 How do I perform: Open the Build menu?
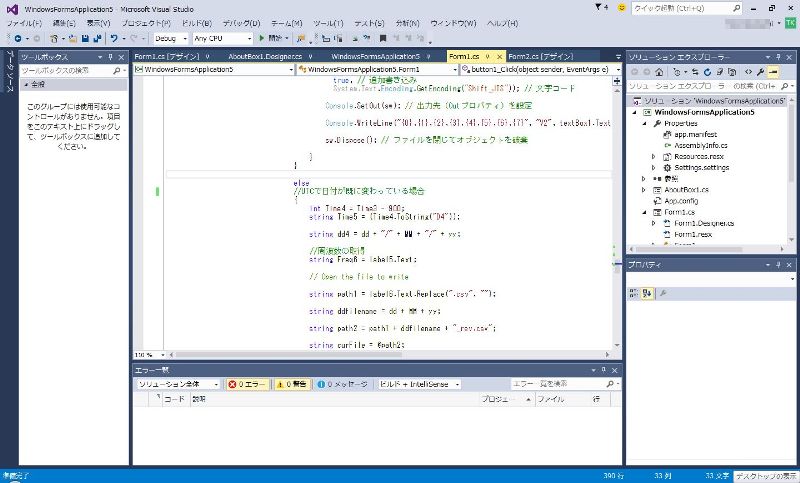[196, 23]
